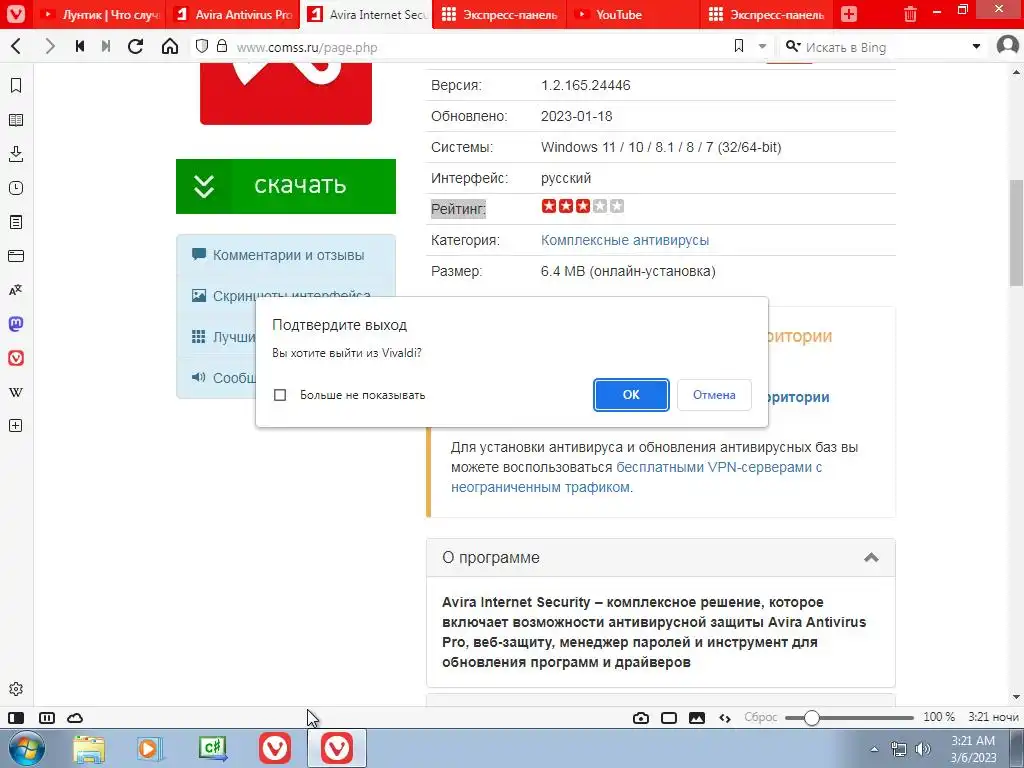
Task: Open the Downloads panel
Action: pyautogui.click(x=16, y=154)
